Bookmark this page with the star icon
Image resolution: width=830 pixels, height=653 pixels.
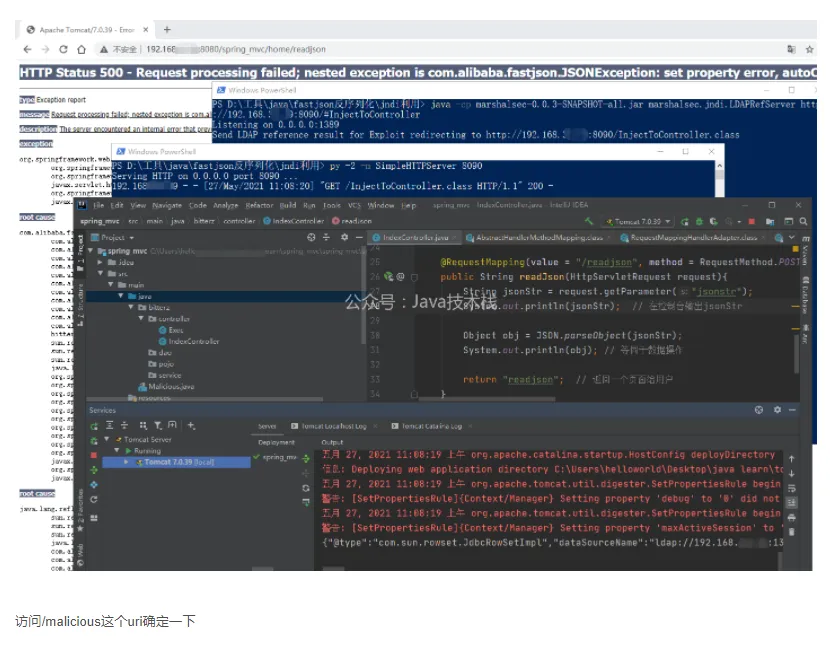809,49
